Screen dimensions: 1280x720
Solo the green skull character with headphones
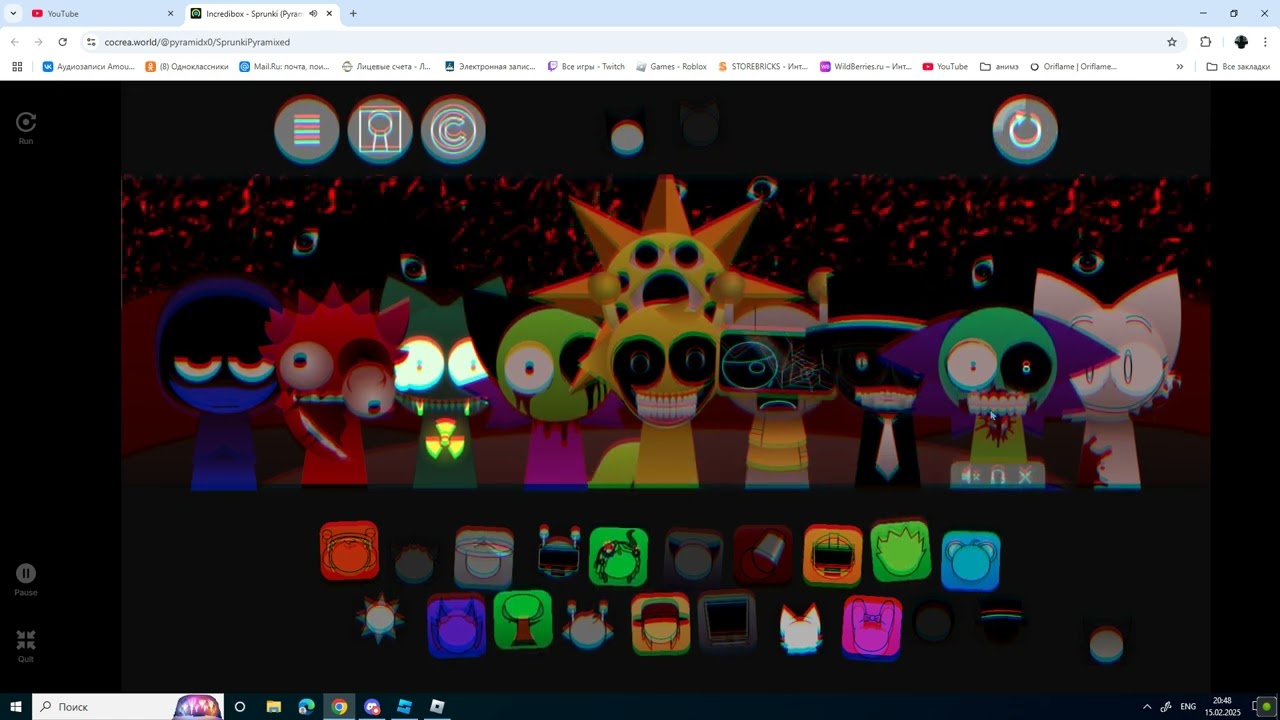click(997, 477)
